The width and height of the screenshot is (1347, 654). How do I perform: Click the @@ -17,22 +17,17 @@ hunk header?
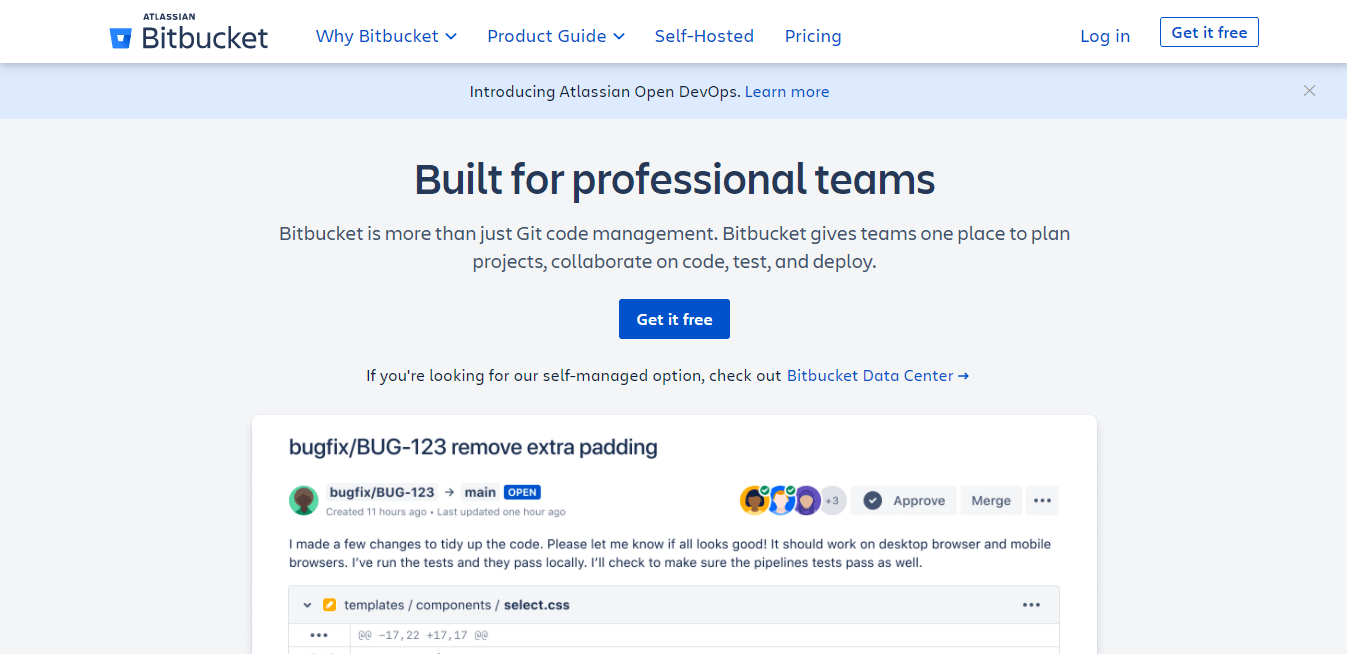tap(422, 635)
